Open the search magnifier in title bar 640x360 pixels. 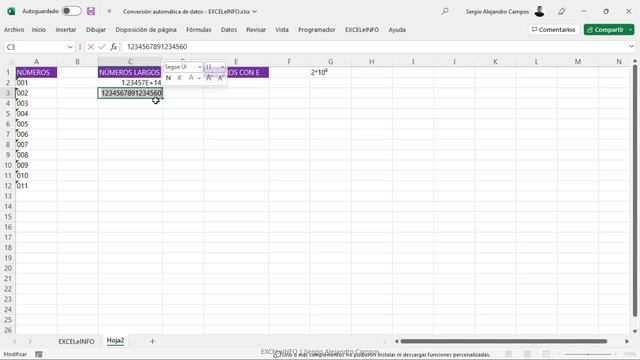coord(445,11)
